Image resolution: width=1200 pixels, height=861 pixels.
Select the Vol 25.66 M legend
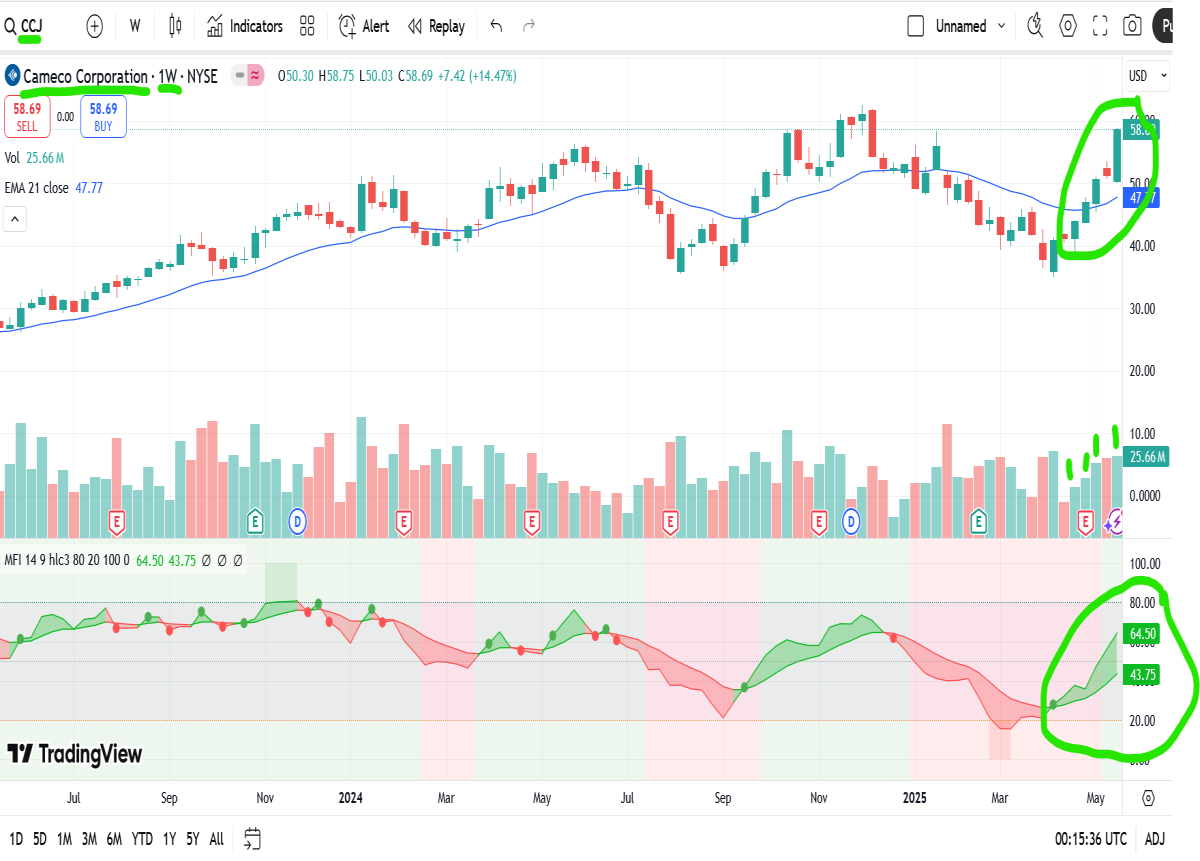click(35, 158)
